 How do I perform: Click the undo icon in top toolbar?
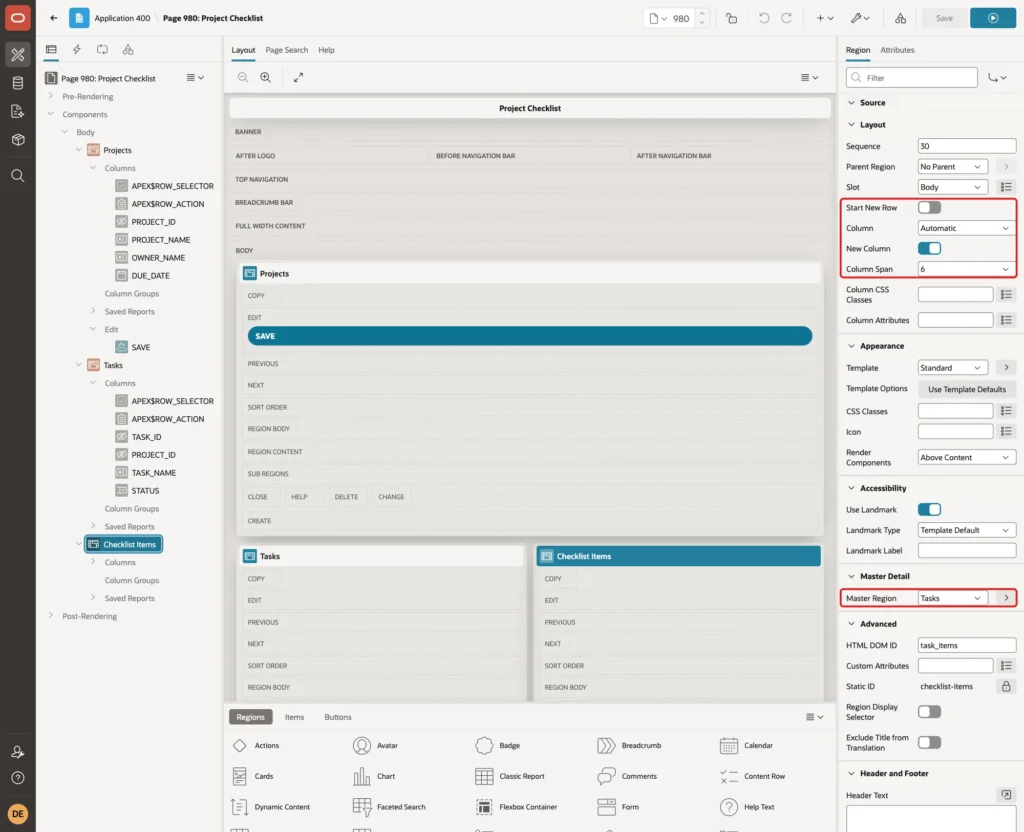(x=763, y=18)
